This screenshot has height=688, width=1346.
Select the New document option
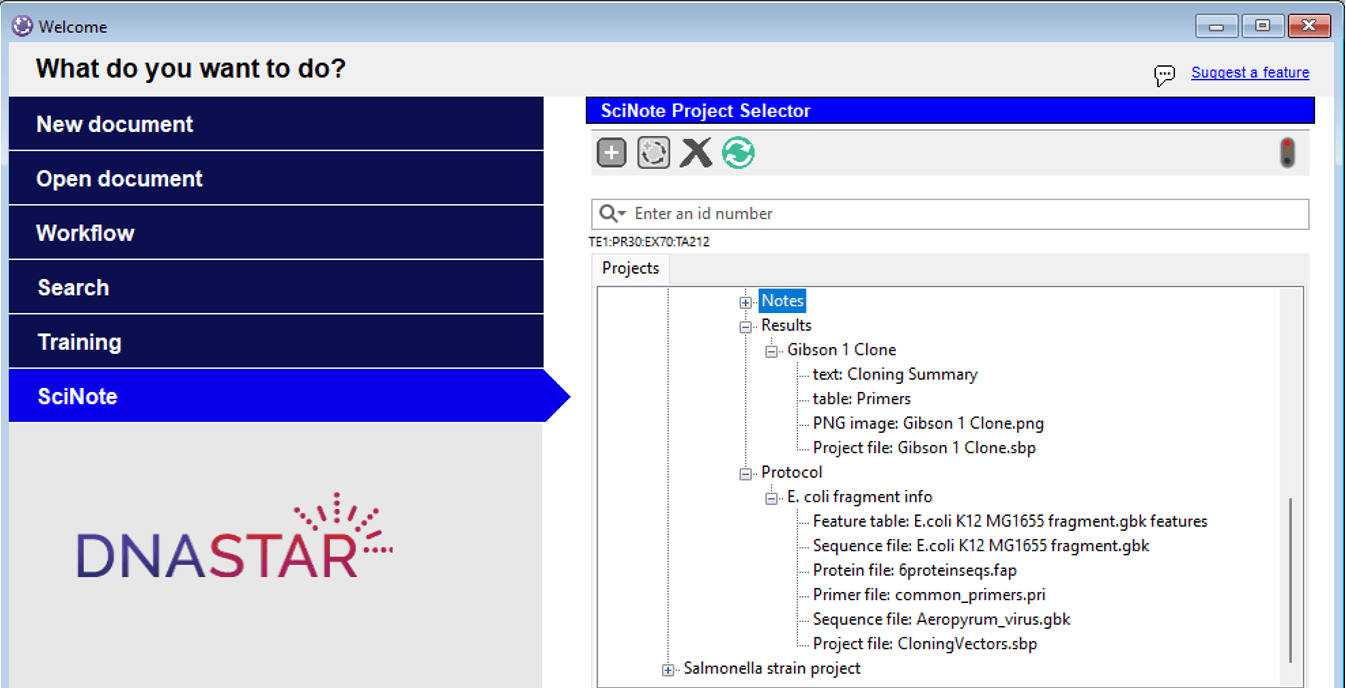click(x=276, y=124)
